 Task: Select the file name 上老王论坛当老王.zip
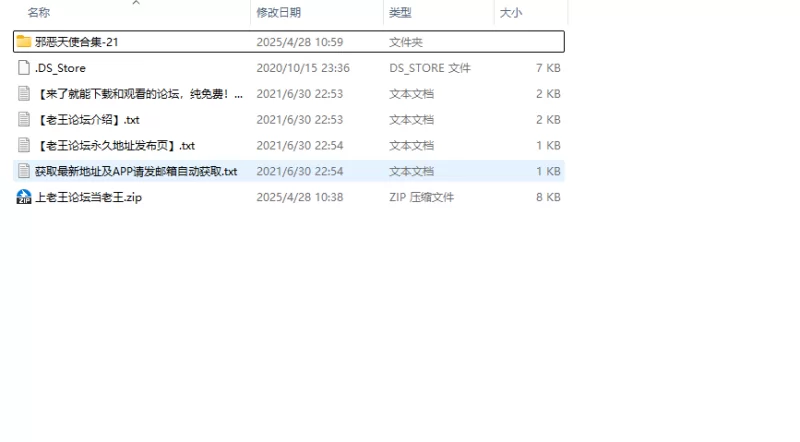[x=88, y=197]
